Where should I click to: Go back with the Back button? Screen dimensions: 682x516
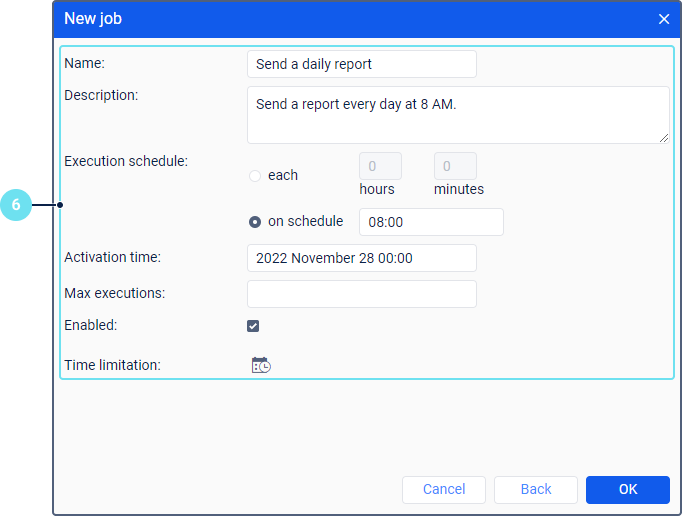(x=536, y=489)
